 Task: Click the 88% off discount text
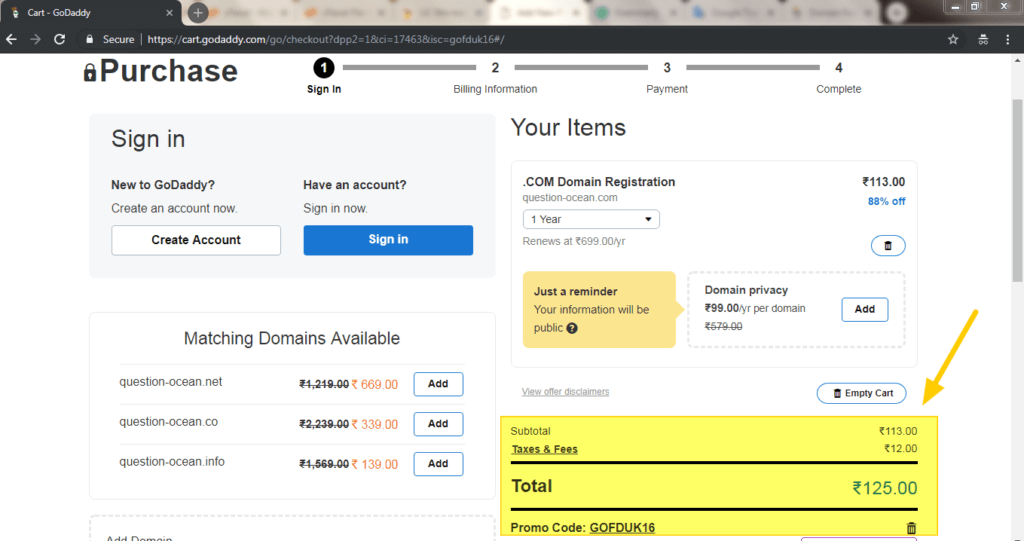pyautogui.click(x=886, y=201)
